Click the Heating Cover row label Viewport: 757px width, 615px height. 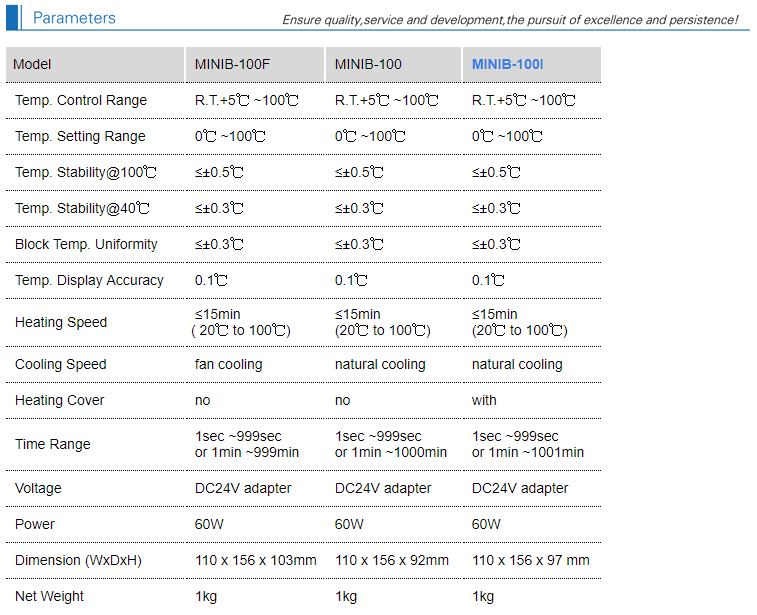click(x=59, y=400)
